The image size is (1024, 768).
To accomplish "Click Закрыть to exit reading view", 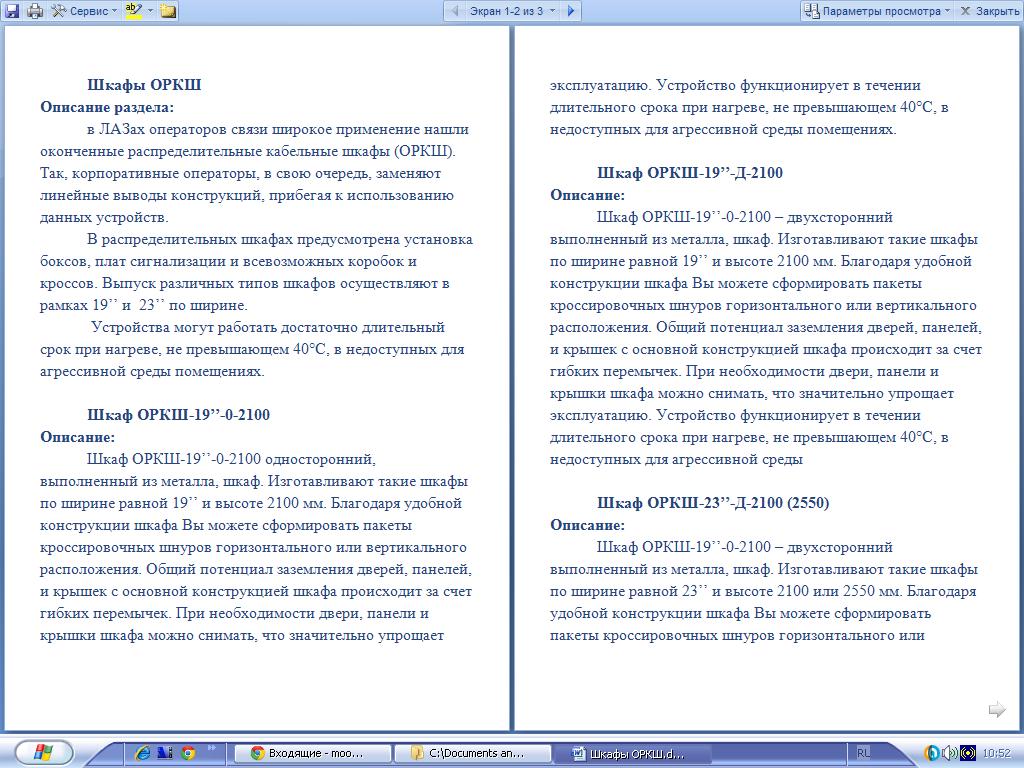I will click(990, 10).
